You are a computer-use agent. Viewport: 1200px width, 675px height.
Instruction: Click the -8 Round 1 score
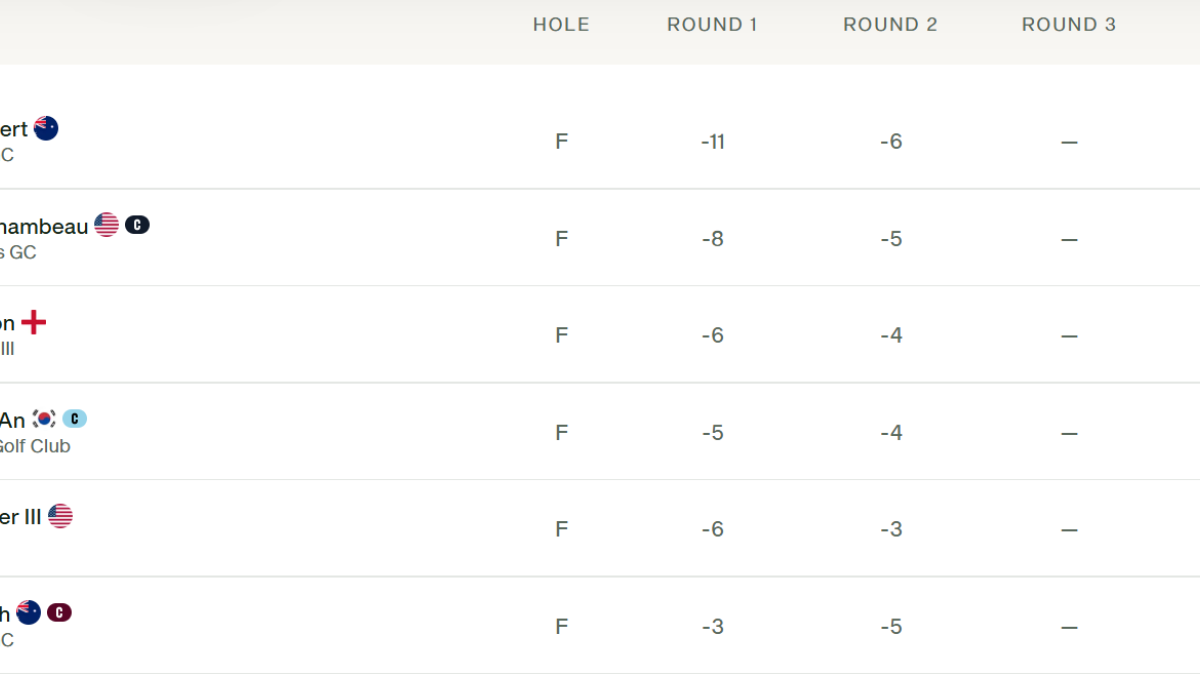[x=712, y=239]
